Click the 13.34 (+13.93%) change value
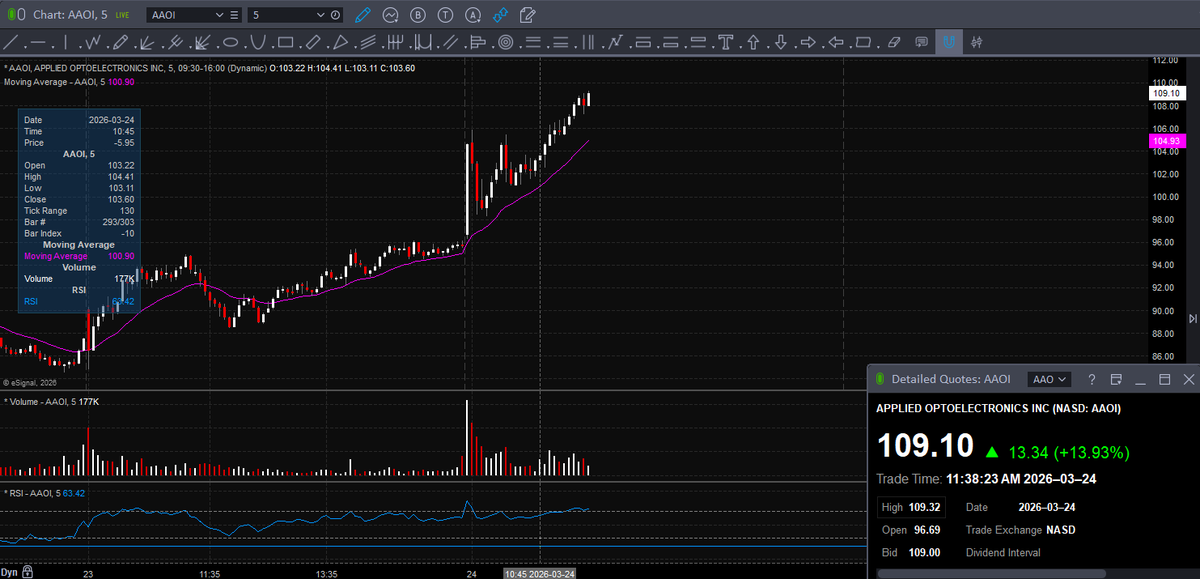Viewport: 1200px width, 579px height. (1069, 452)
